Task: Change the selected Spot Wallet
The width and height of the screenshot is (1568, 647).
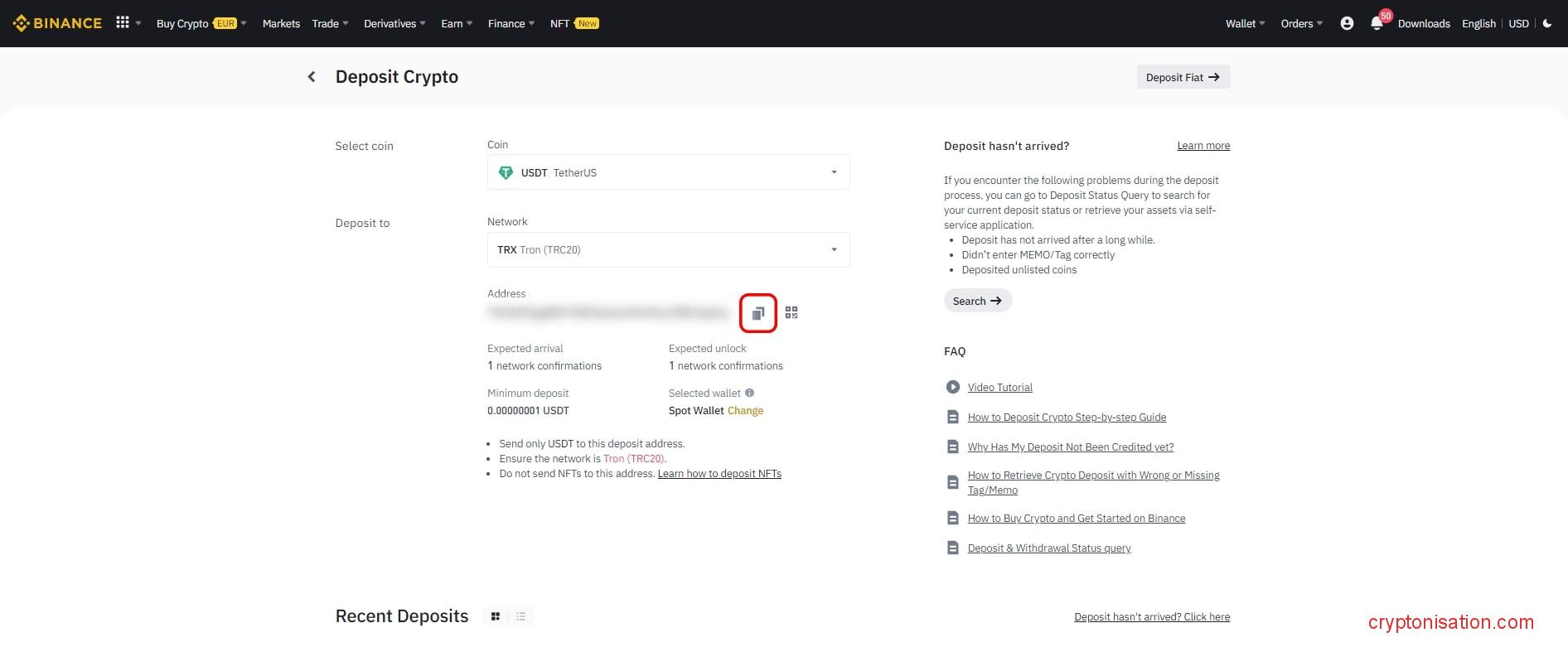Action: [x=745, y=411]
